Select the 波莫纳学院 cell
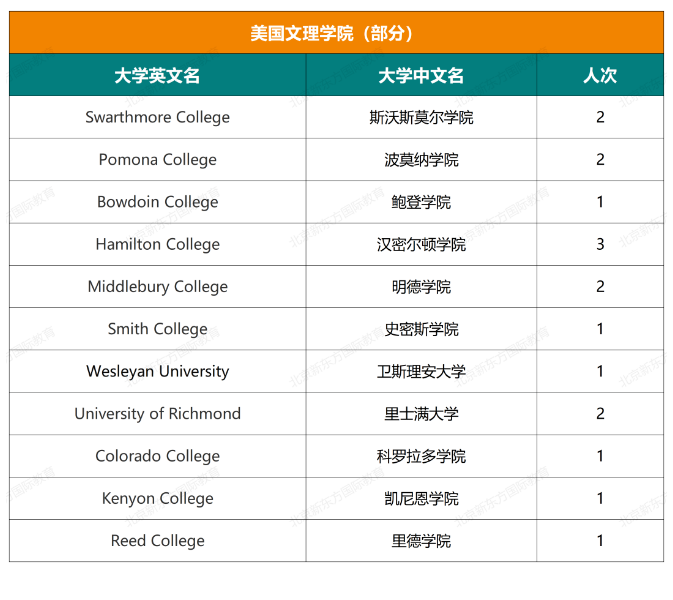The width and height of the screenshot is (673, 600). [421, 160]
